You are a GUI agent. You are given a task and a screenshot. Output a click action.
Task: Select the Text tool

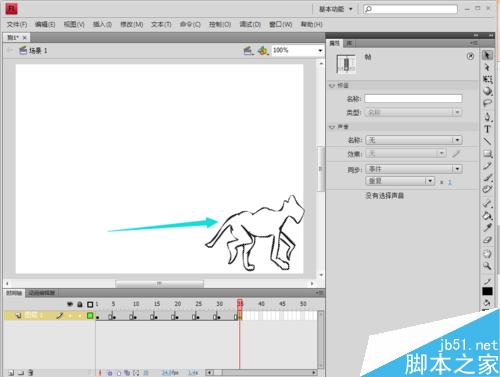coord(487,129)
